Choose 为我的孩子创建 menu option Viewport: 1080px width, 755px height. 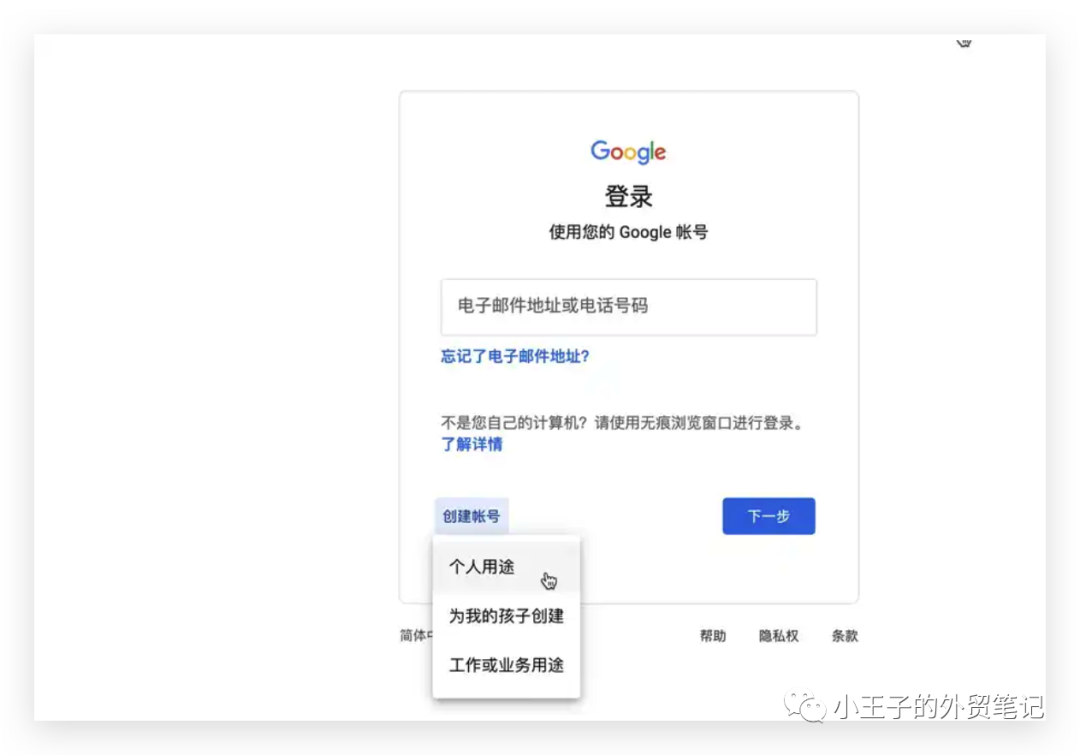point(506,616)
